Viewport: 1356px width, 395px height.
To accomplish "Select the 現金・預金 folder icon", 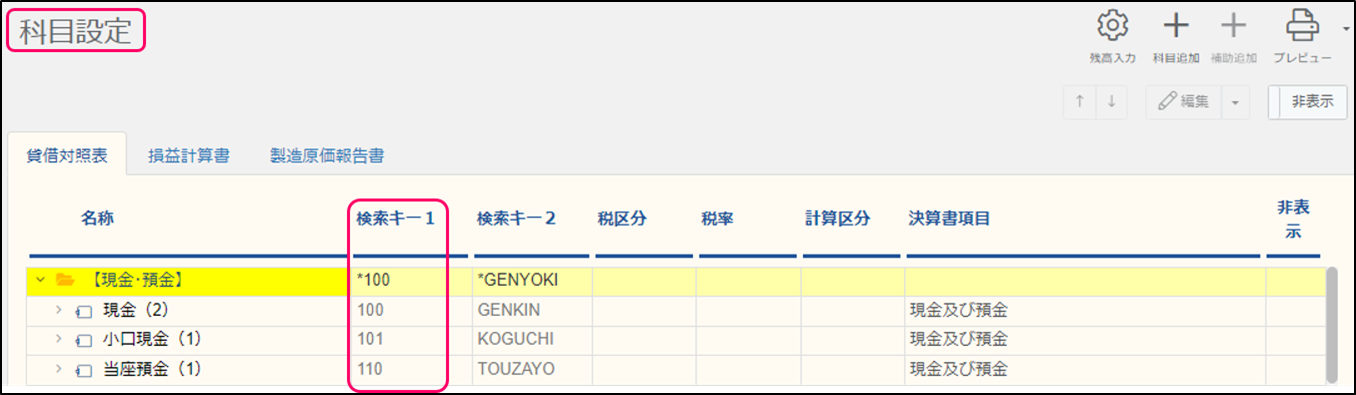I will pyautogui.click(x=65, y=281).
